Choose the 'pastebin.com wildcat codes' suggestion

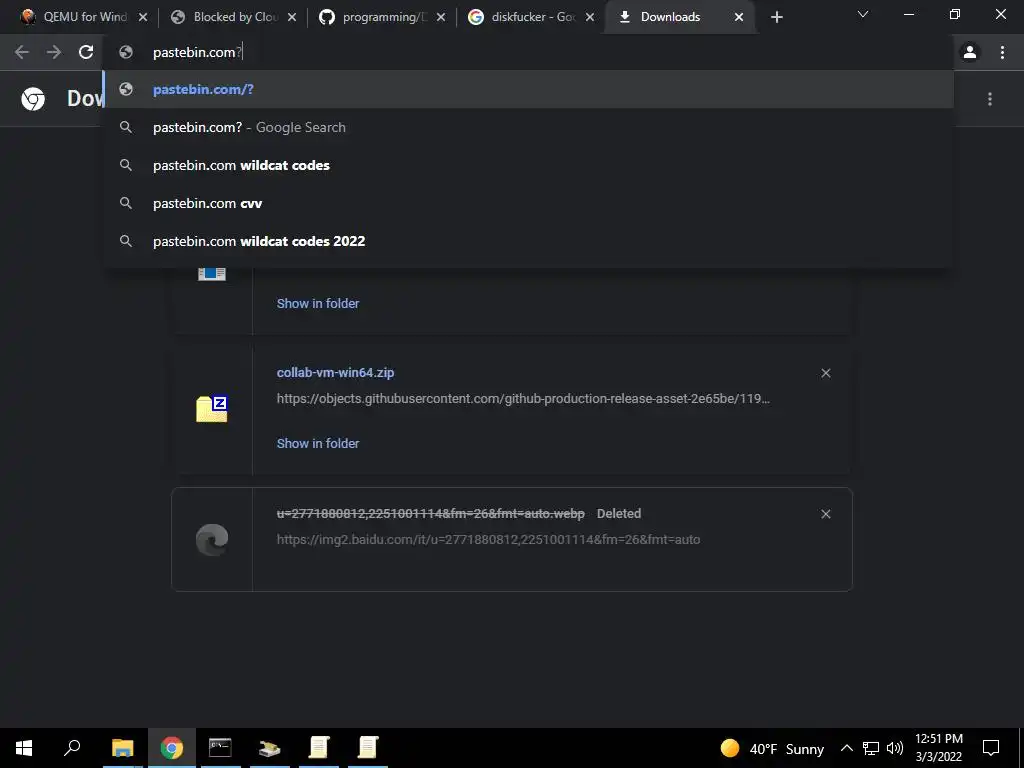528,165
